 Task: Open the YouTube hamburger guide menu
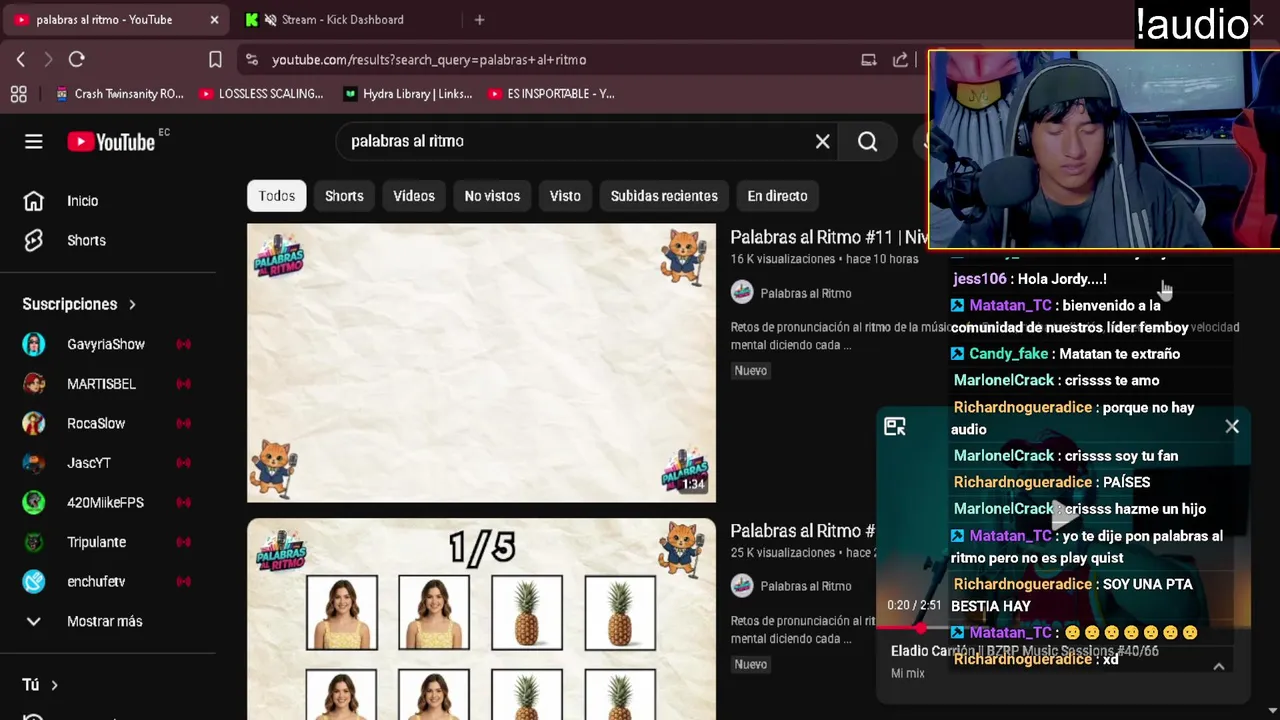[33, 141]
